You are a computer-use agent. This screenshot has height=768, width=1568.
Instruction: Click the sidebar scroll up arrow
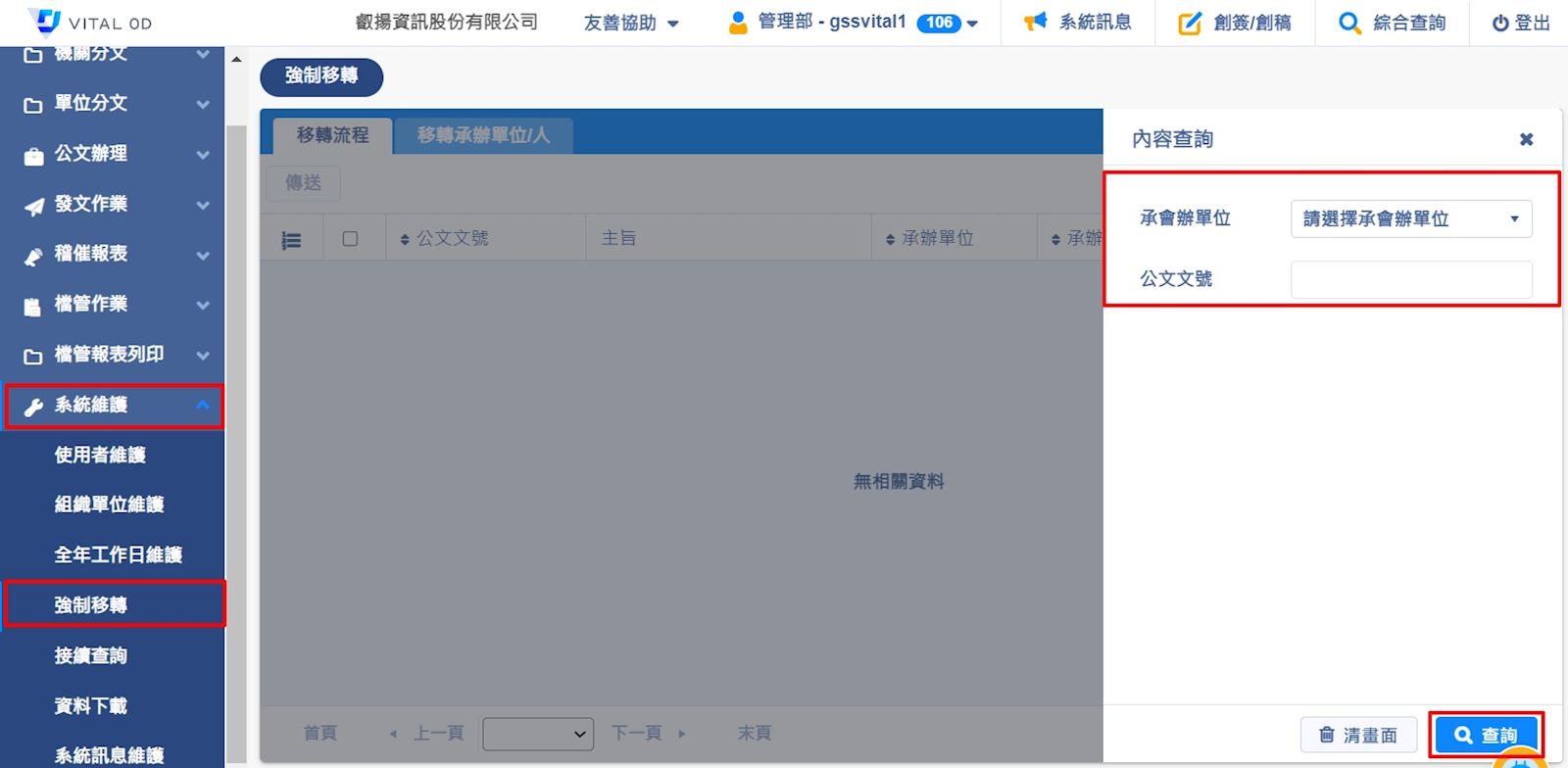pos(236,60)
